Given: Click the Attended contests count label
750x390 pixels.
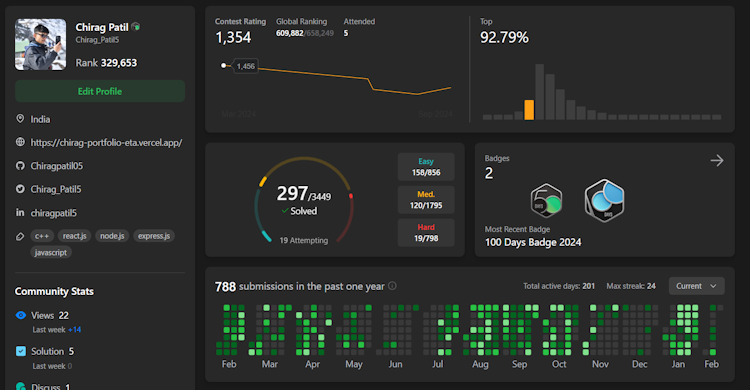Looking at the screenshot, I should pyautogui.click(x=359, y=22).
